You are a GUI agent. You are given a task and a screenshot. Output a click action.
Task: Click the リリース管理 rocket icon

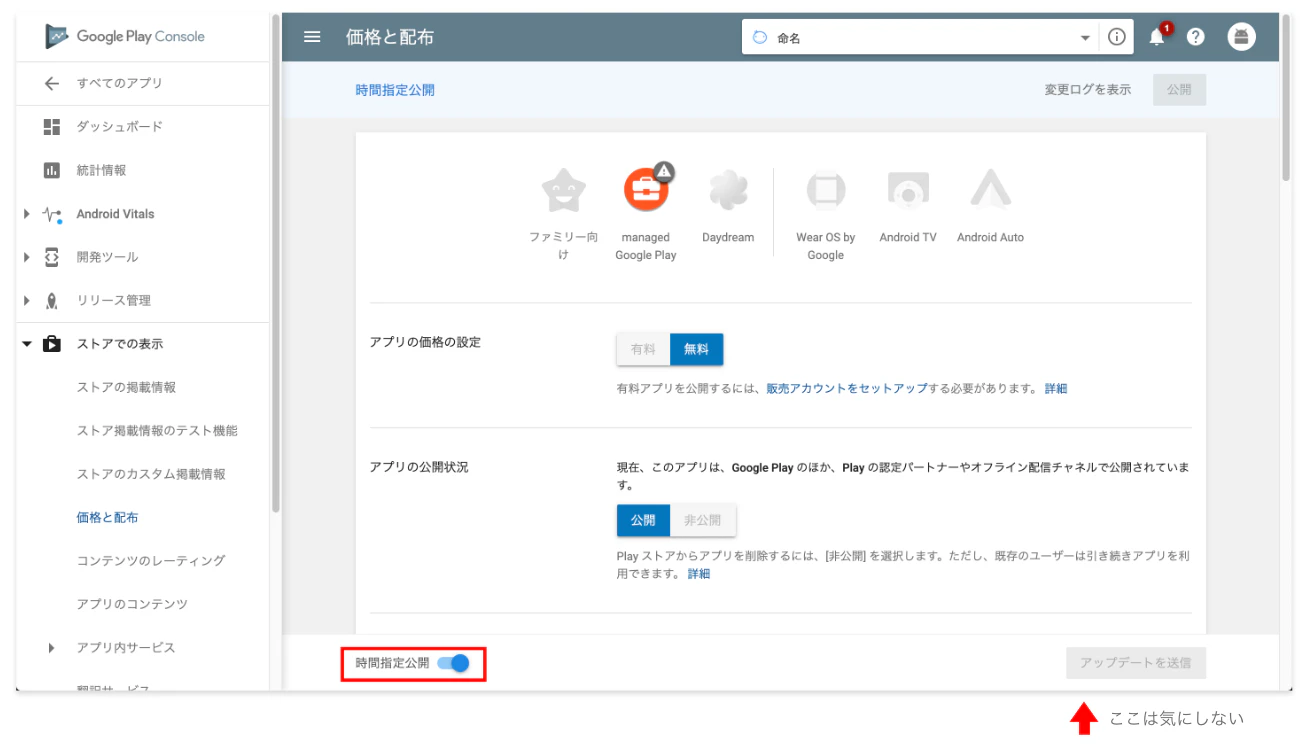tap(52, 300)
